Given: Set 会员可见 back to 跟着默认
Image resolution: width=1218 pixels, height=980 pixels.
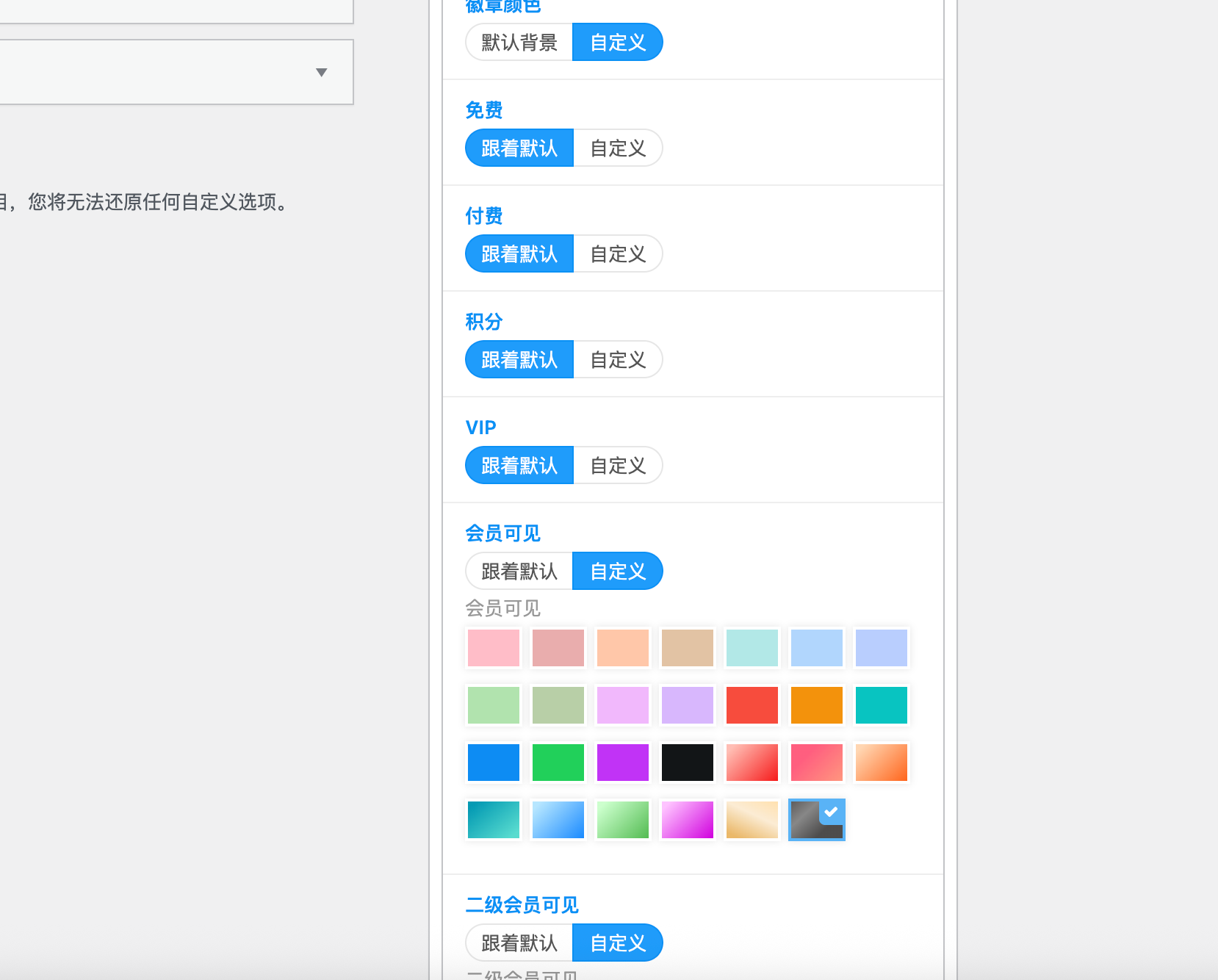Looking at the screenshot, I should (x=519, y=571).
